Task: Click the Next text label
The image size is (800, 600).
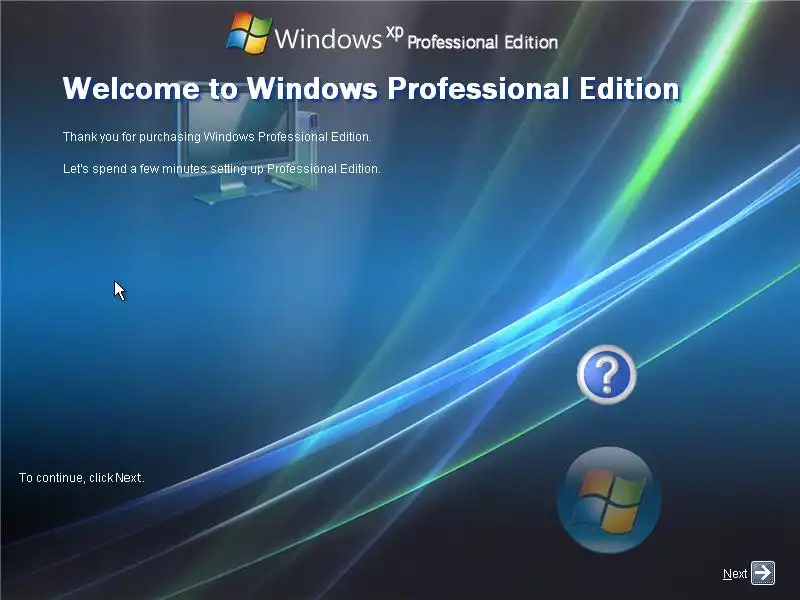Action: (x=735, y=574)
